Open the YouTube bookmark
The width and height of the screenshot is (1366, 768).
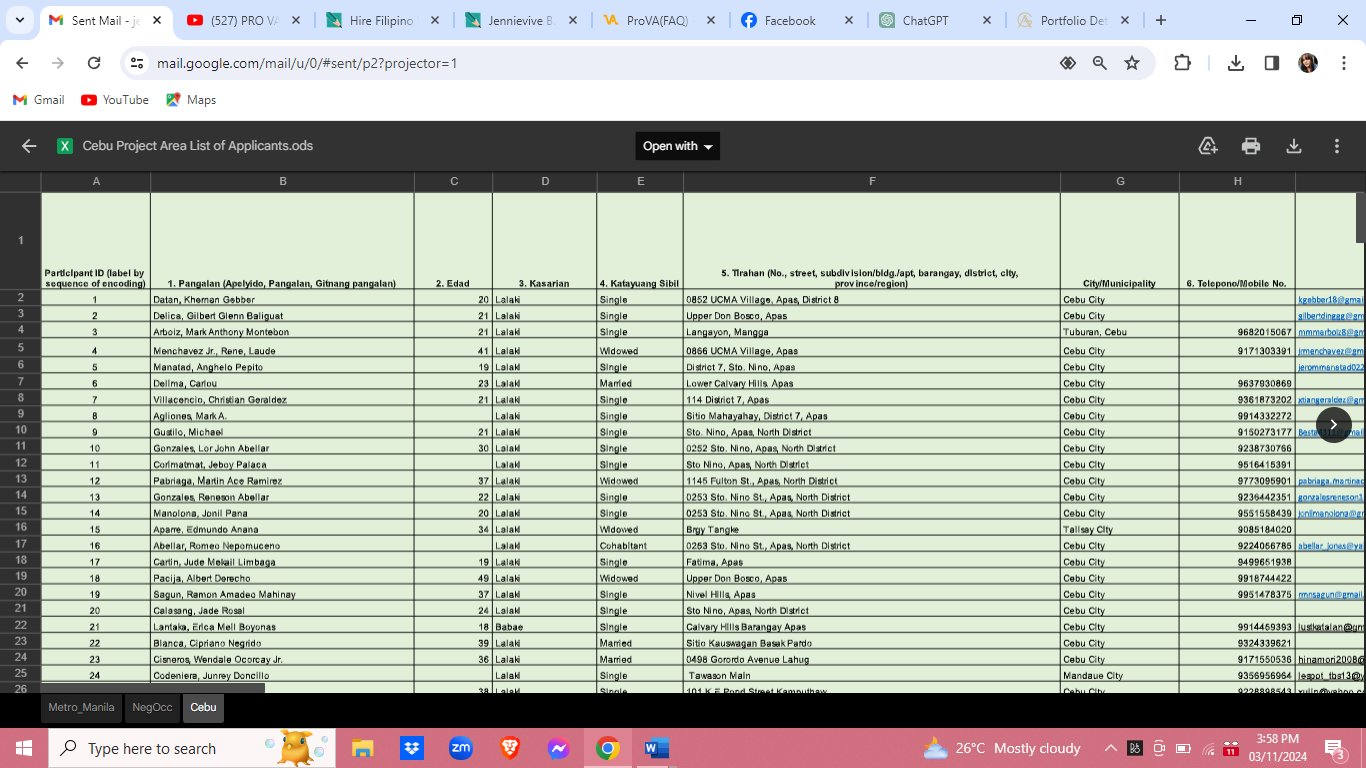point(115,100)
